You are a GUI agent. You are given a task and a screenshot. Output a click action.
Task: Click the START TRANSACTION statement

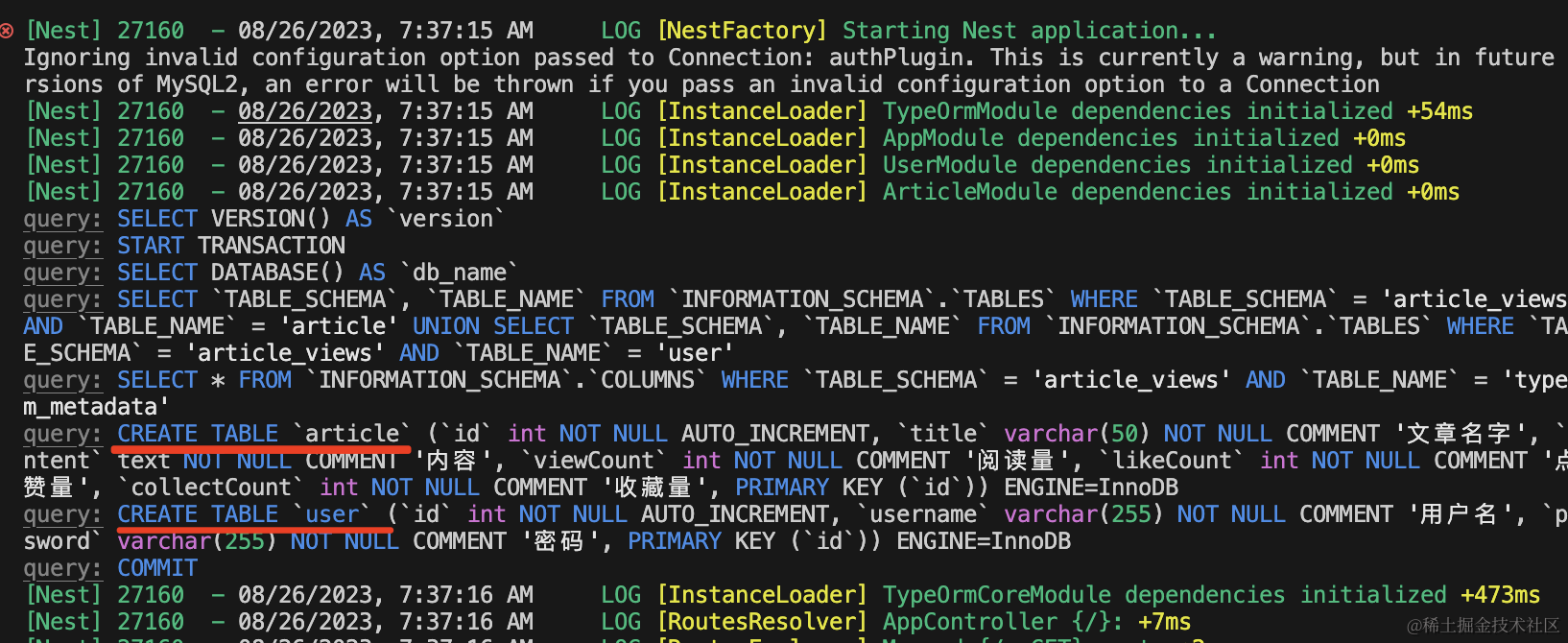(231, 246)
